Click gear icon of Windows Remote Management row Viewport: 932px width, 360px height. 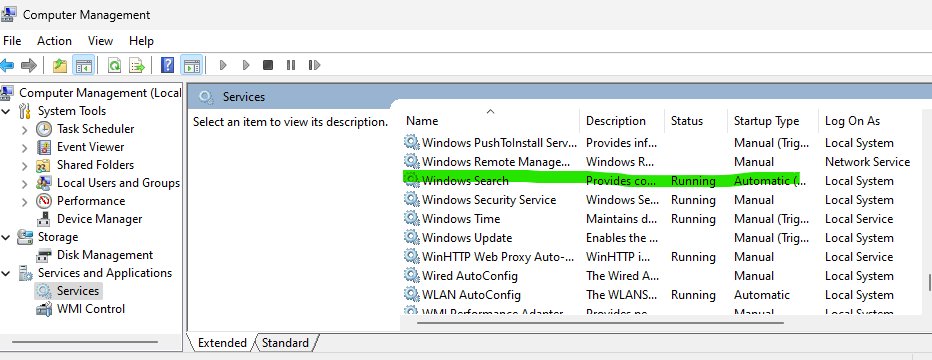pyautogui.click(x=411, y=162)
